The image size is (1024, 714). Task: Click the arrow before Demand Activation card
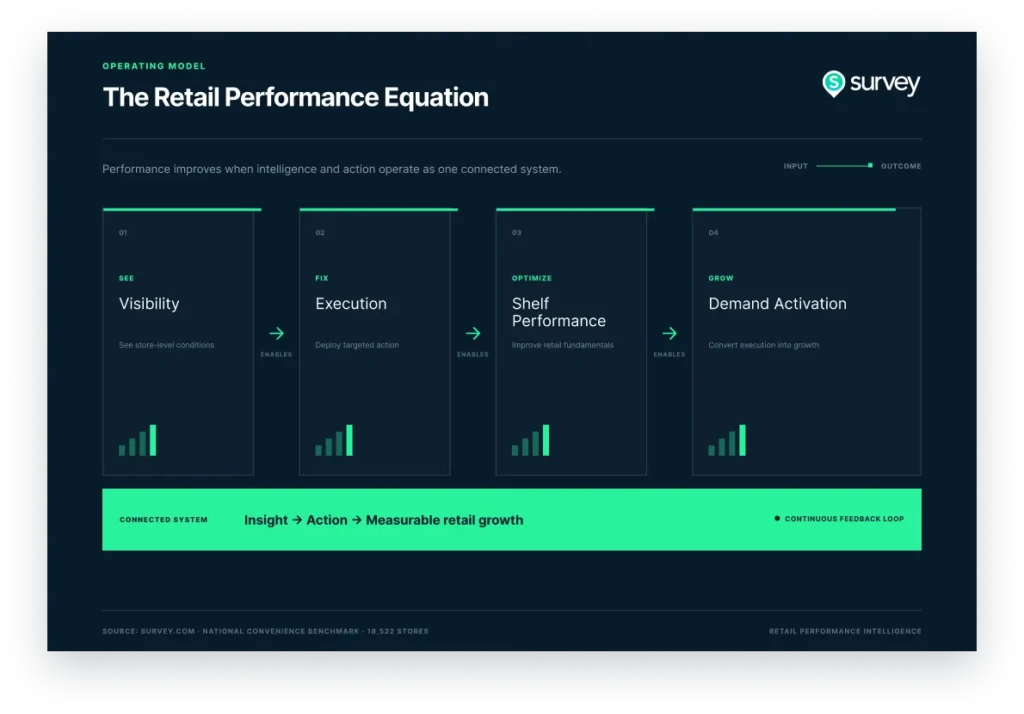[x=669, y=333]
